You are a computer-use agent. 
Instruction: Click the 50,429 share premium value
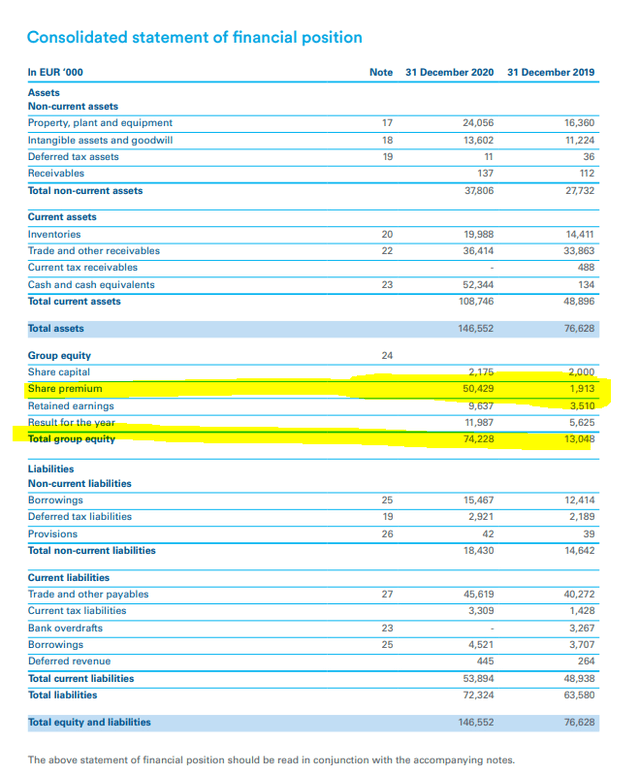pos(478,389)
